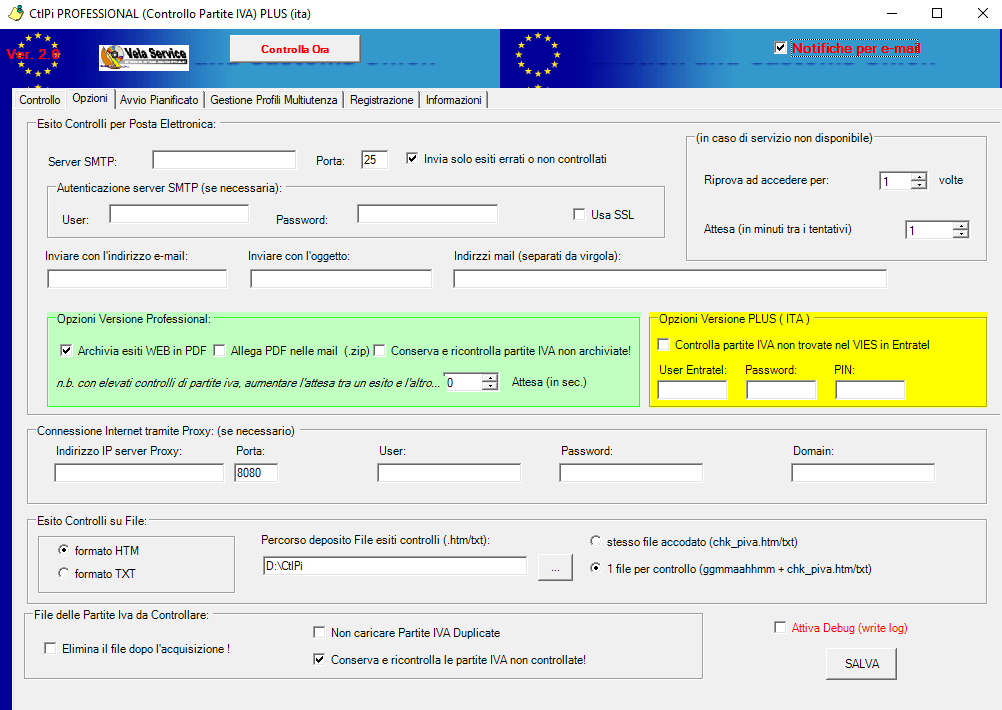Click Controlla Ora button
Viewport: 1002px width, 710px height.
coord(295,49)
